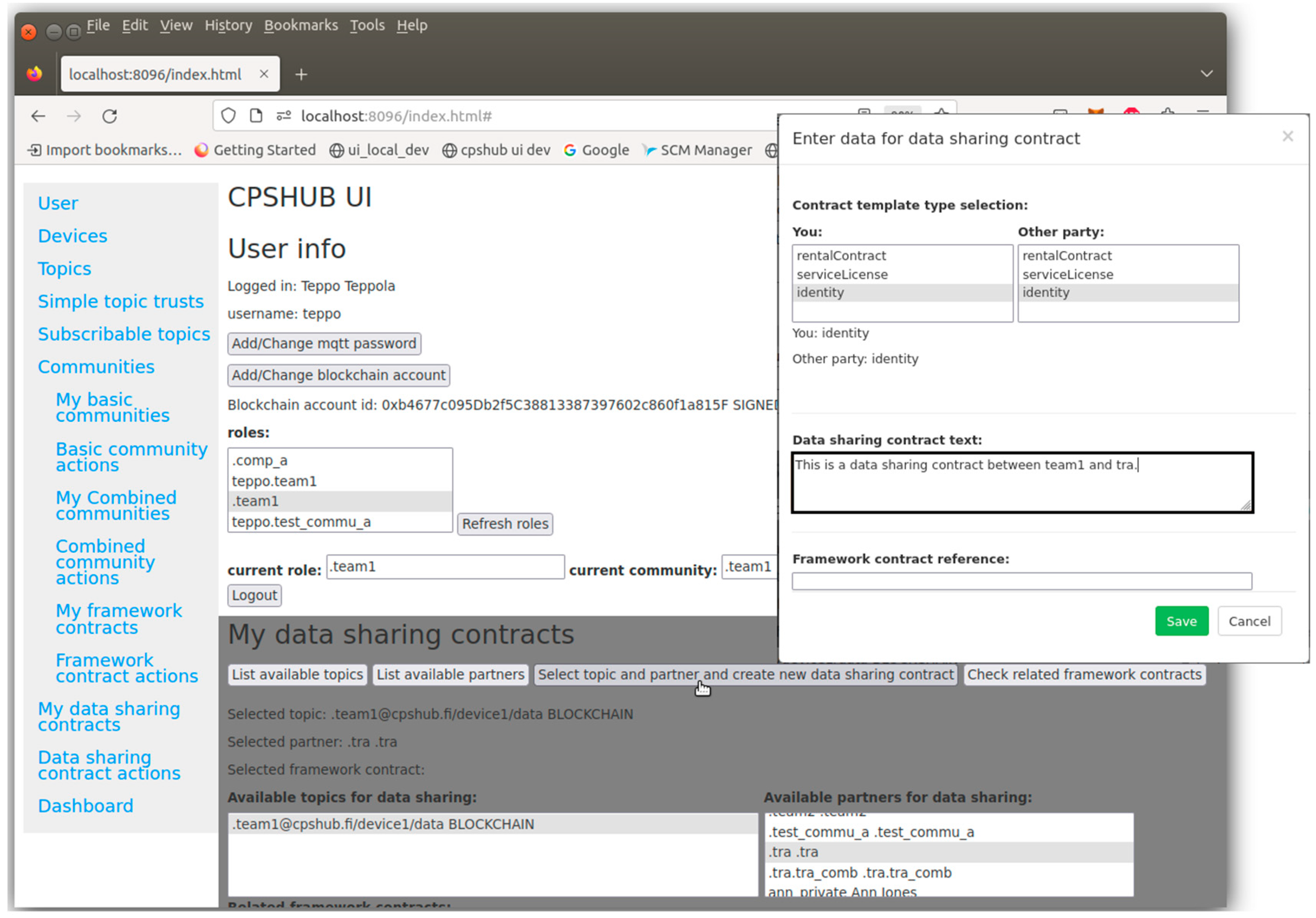Open Subscribable topics in the sidebar
Screen dimensions: 1316x918
[x=124, y=334]
